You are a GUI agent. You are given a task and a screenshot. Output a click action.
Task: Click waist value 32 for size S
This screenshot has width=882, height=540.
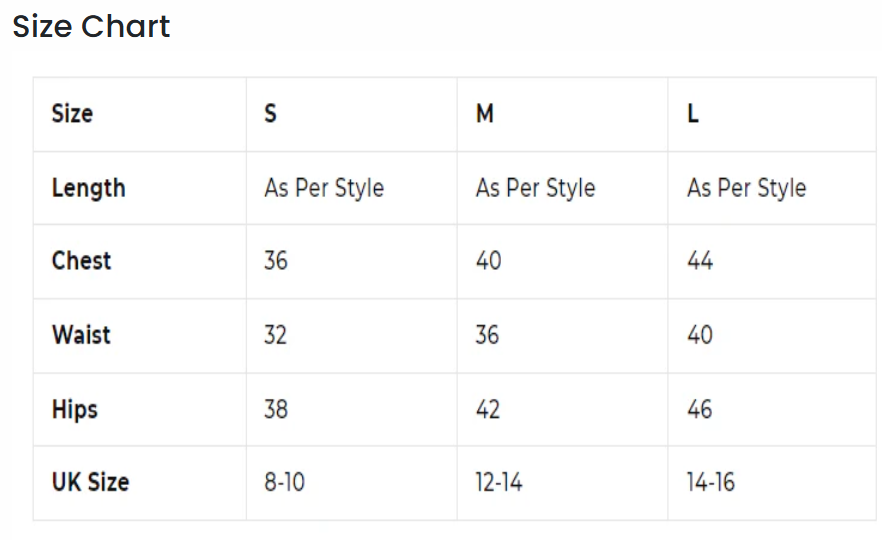pyautogui.click(x=276, y=334)
